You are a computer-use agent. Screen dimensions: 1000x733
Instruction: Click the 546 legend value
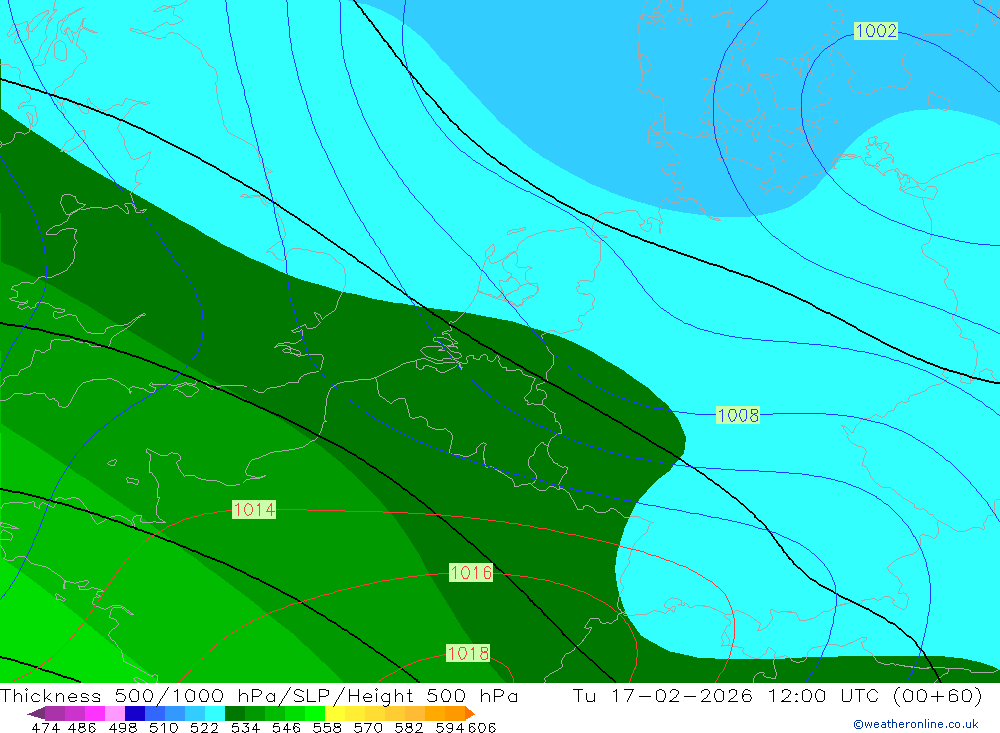tap(286, 727)
